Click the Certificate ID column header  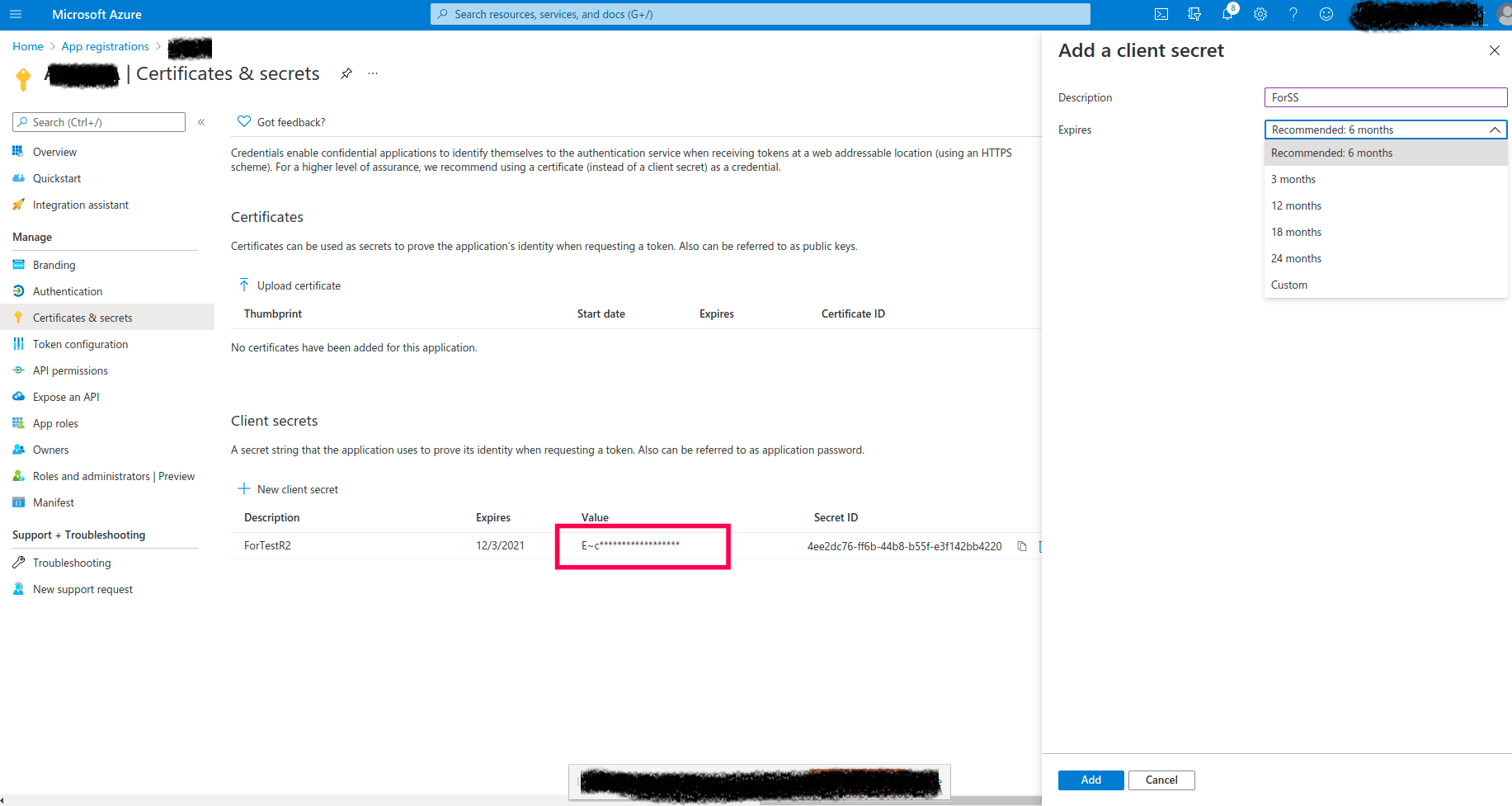853,313
